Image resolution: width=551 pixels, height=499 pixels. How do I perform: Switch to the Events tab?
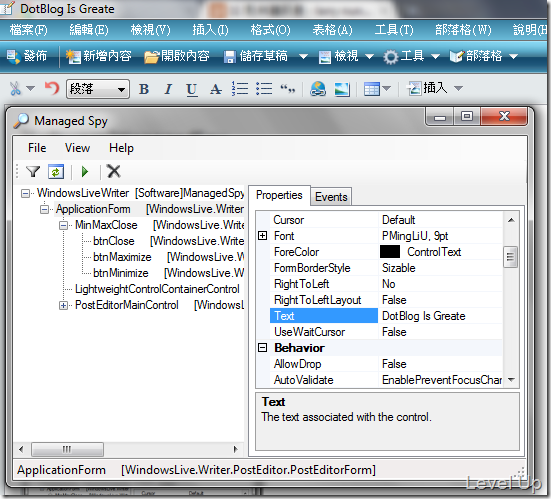pyautogui.click(x=331, y=197)
